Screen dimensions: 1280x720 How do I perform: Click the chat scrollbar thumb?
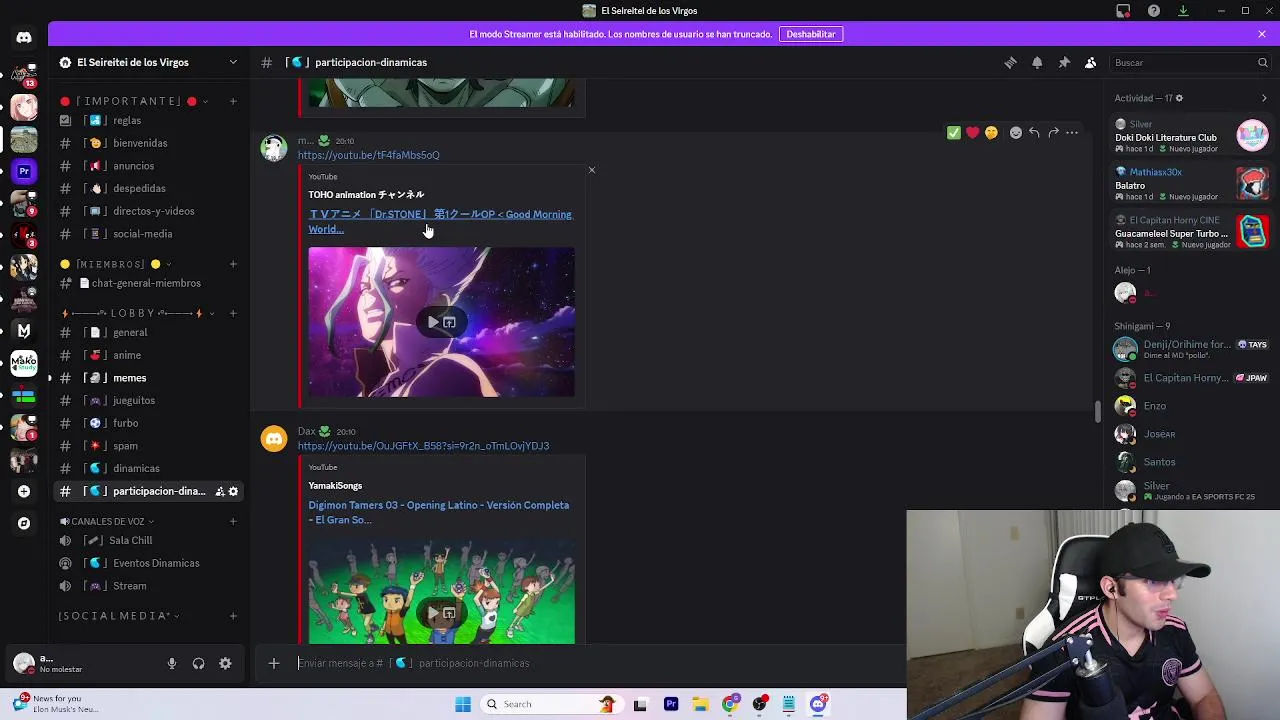(1097, 411)
